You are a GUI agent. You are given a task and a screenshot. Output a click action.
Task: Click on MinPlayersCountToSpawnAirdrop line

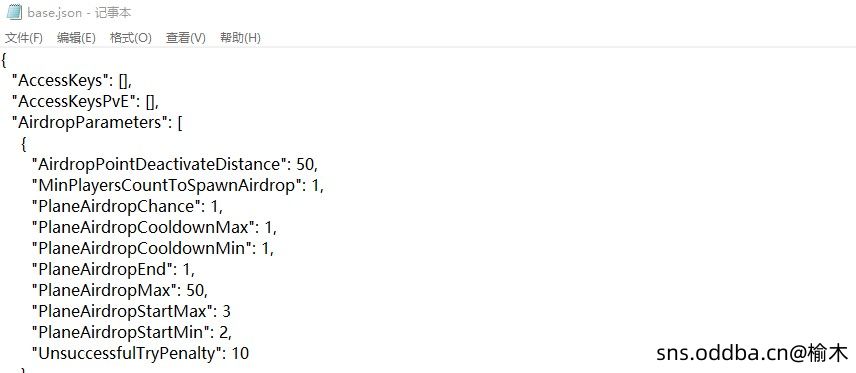[x=178, y=186]
